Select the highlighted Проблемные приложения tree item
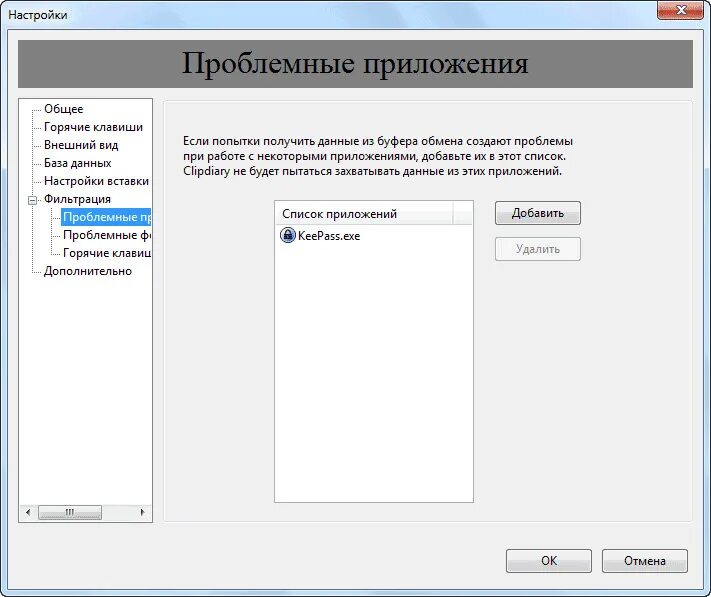This screenshot has height=597, width=711. click(107, 217)
